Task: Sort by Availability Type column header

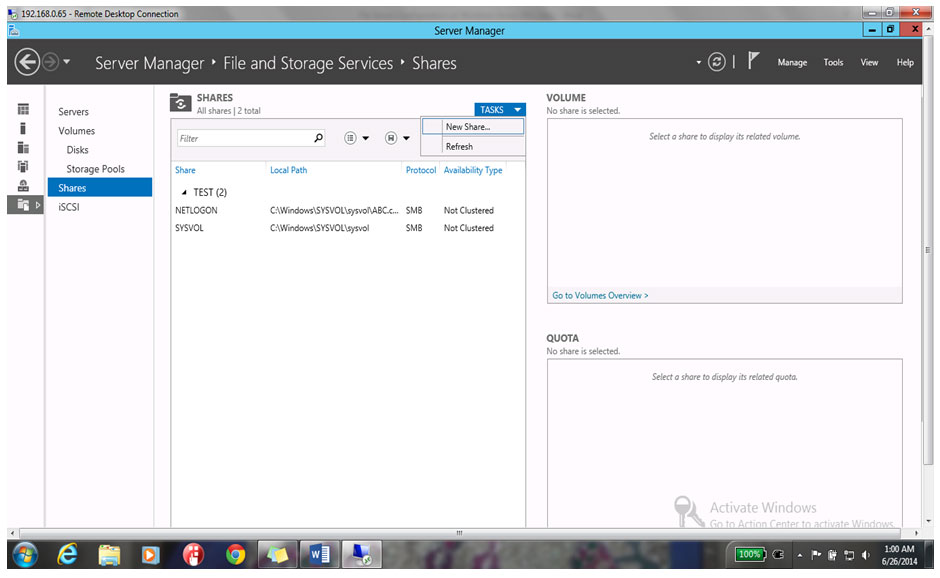Action: 473,170
